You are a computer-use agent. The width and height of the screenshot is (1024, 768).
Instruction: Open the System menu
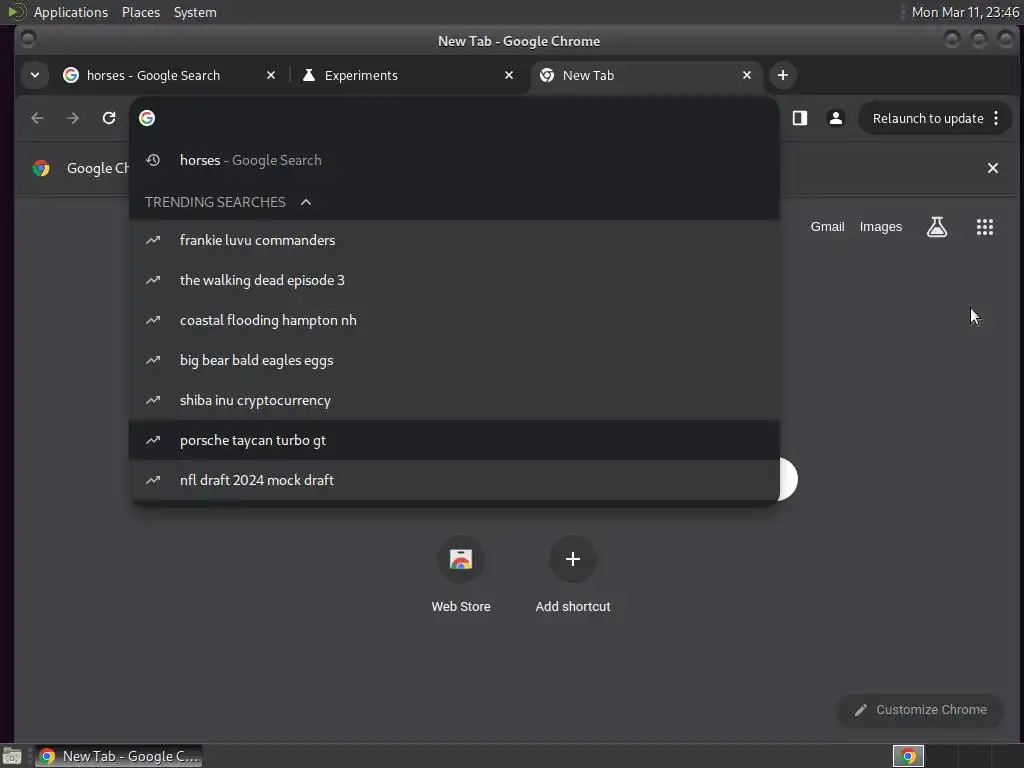195,12
